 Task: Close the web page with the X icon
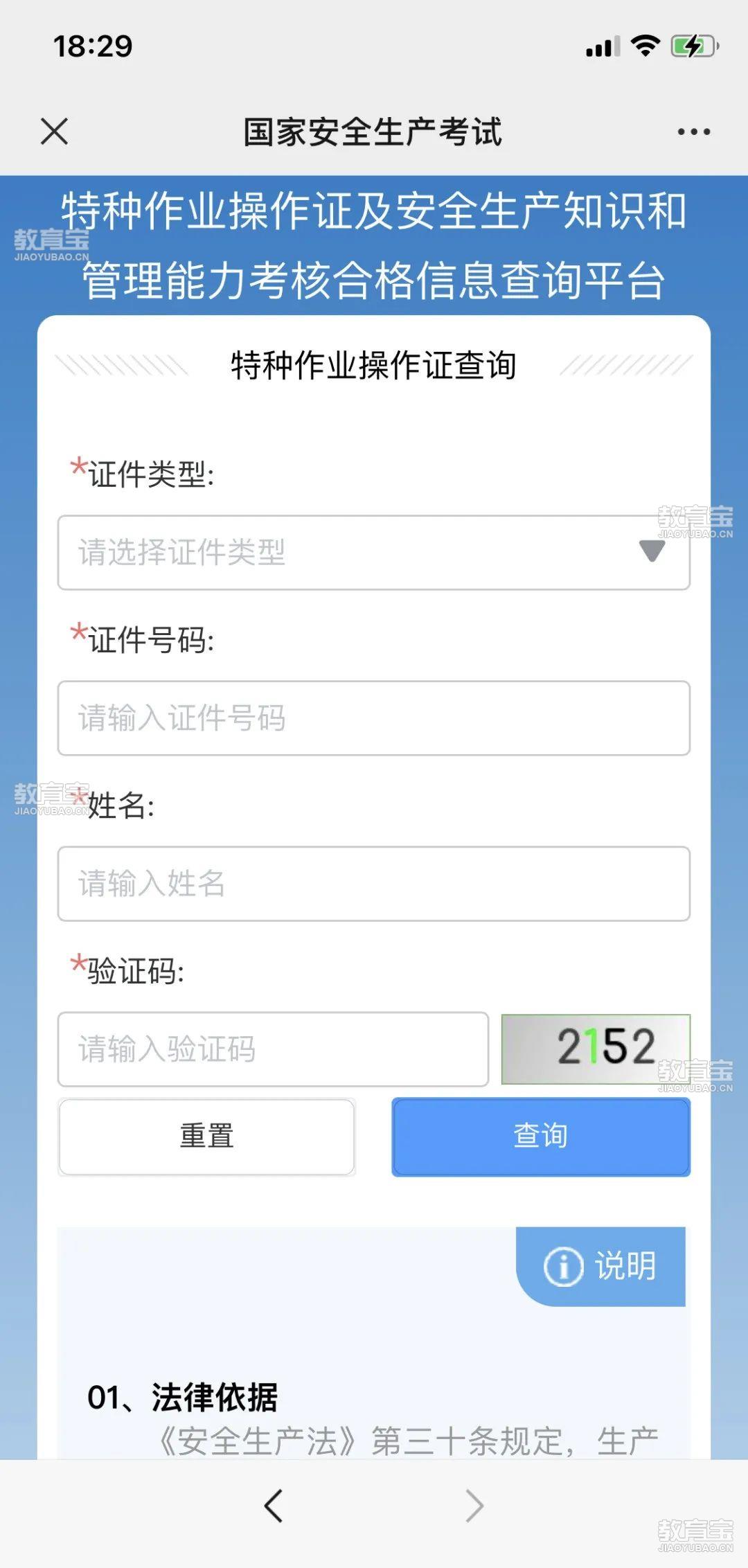(54, 131)
